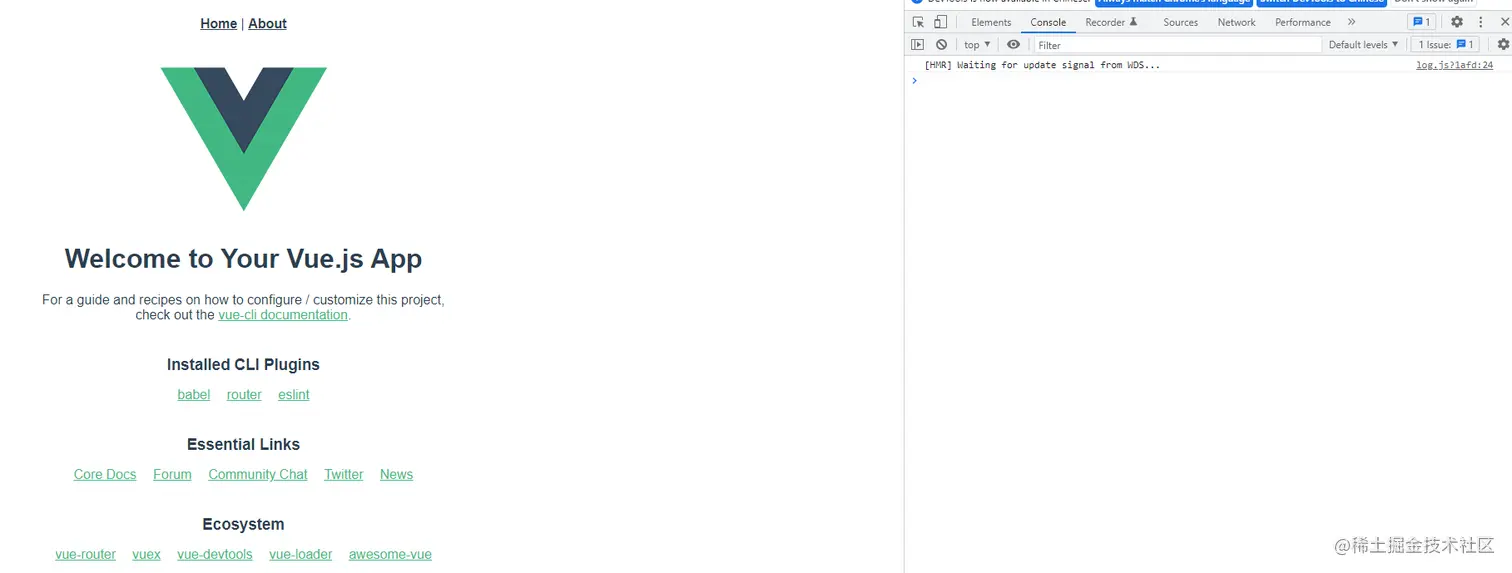This screenshot has width=1512, height=573.
Task: Open the router plugin link
Action: point(244,395)
